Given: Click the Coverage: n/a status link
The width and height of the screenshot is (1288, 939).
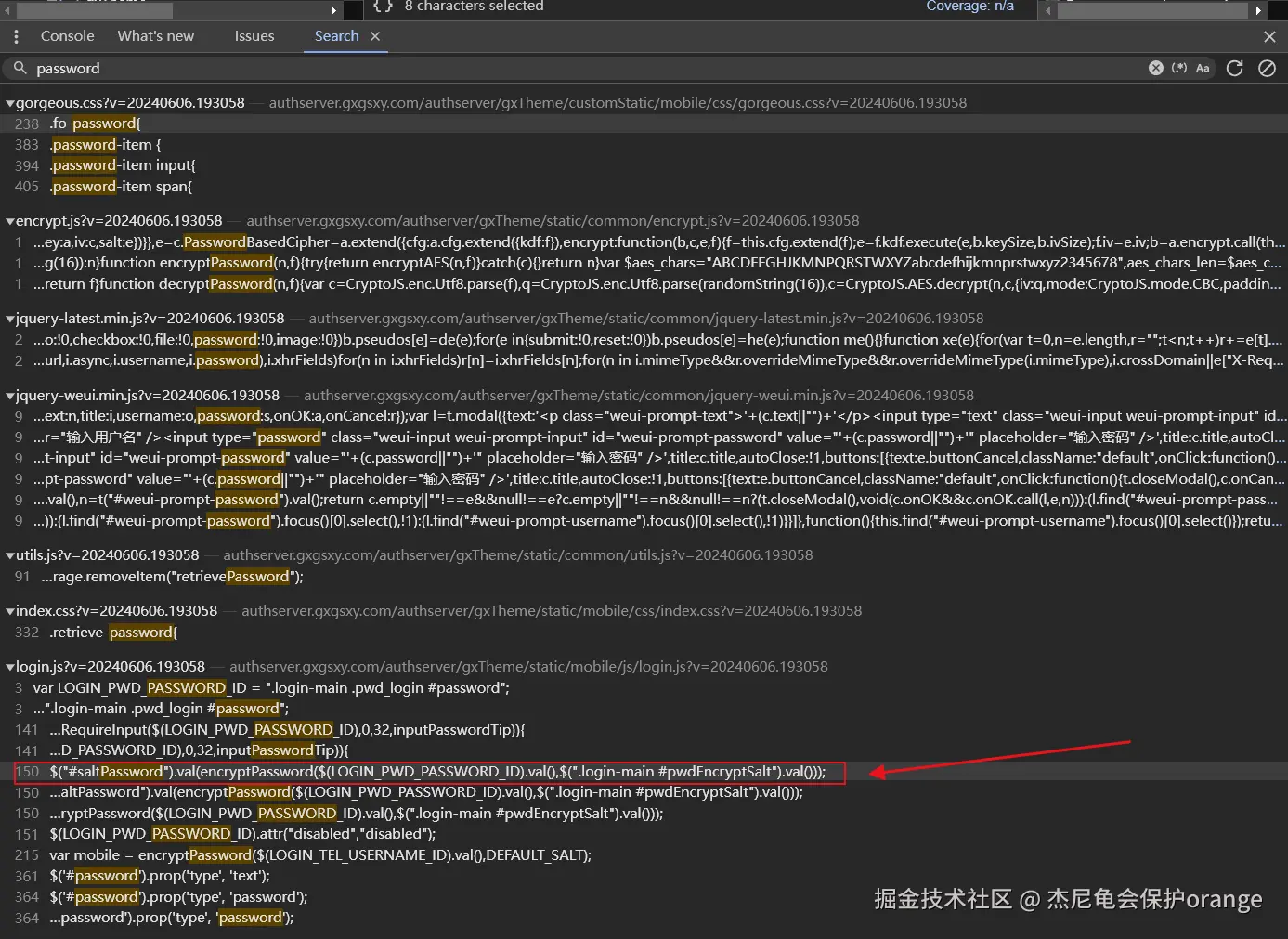Looking at the screenshot, I should [969, 6].
